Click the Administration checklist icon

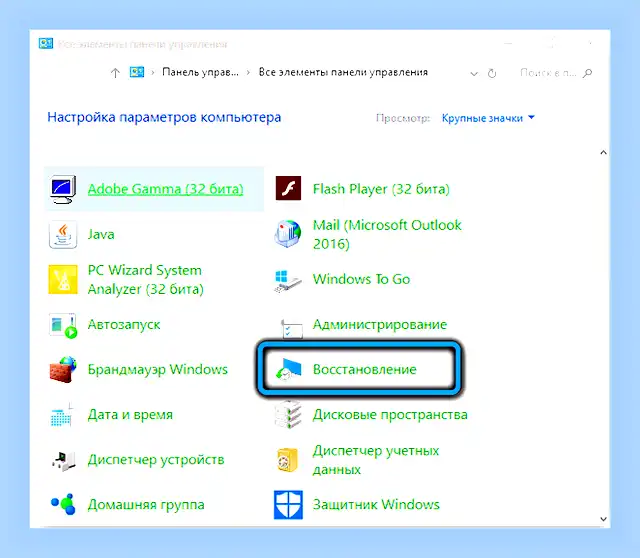click(291, 329)
